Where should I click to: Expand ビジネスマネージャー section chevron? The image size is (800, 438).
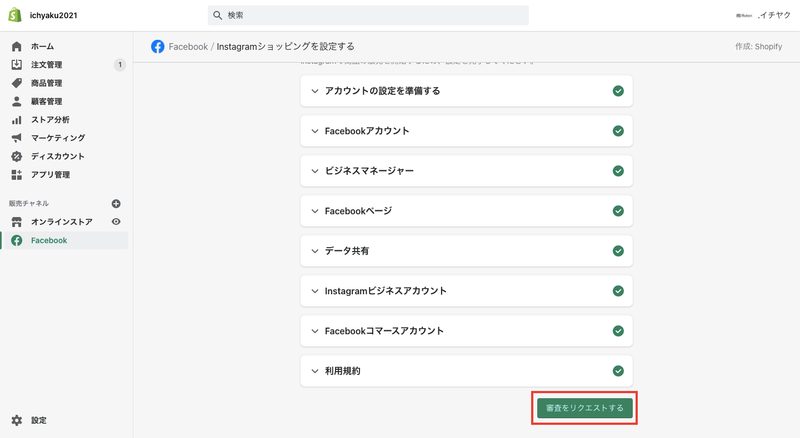315,171
